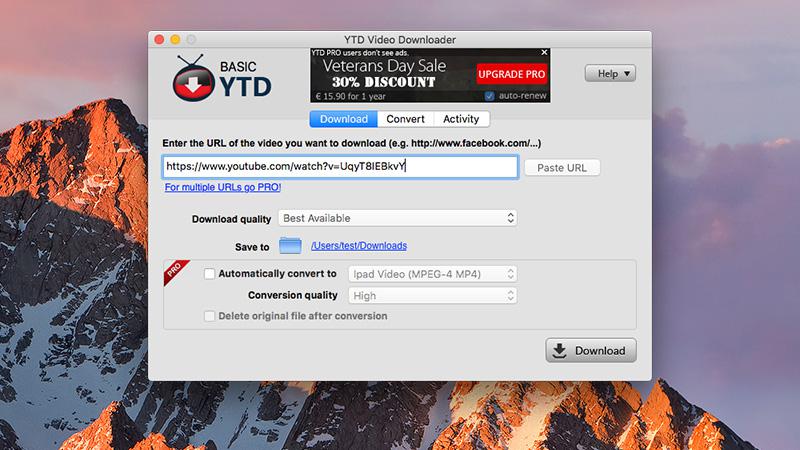Check Delete original file after conversion

[x=209, y=316]
